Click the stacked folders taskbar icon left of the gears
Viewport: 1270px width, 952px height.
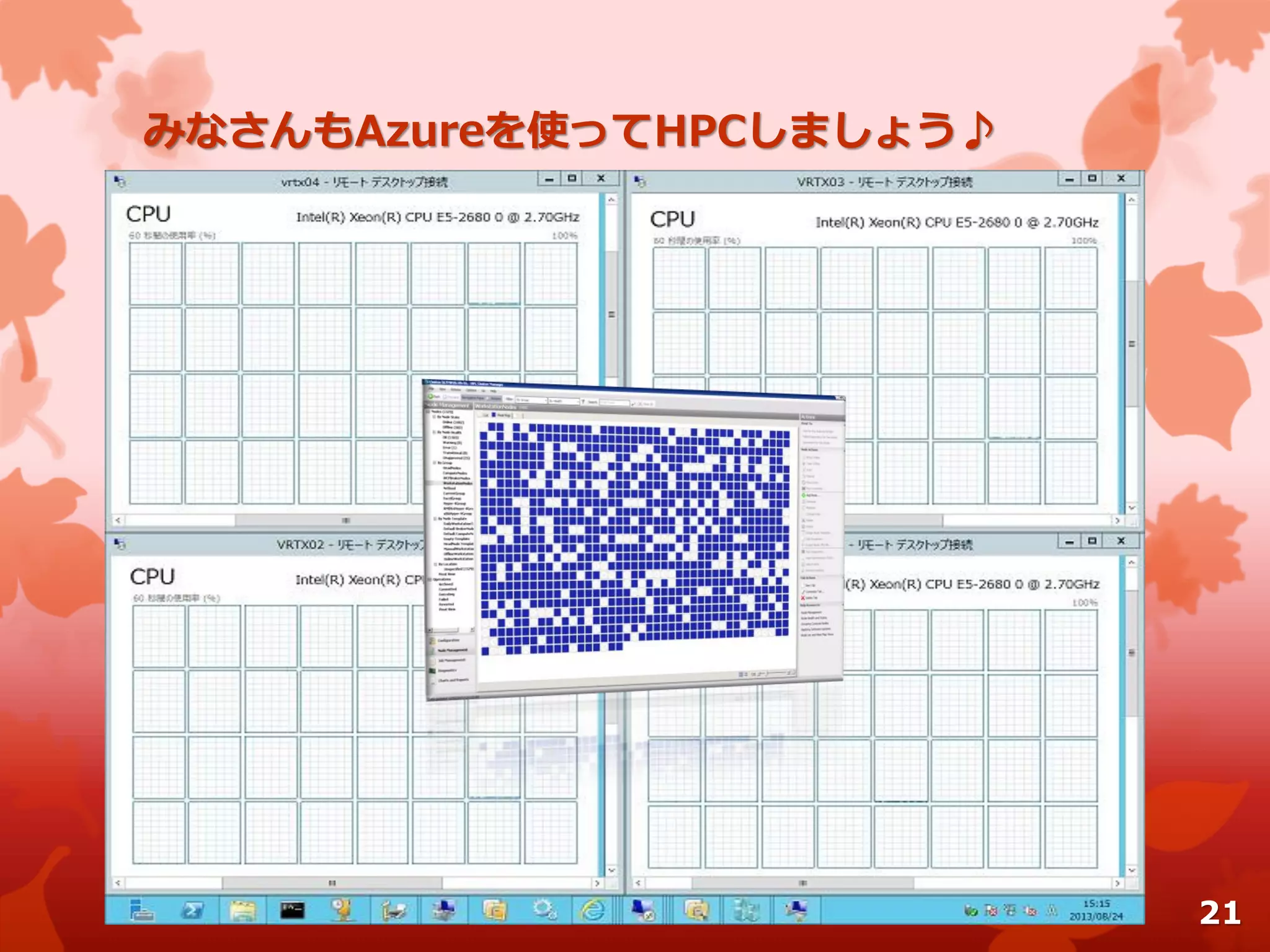point(494,910)
